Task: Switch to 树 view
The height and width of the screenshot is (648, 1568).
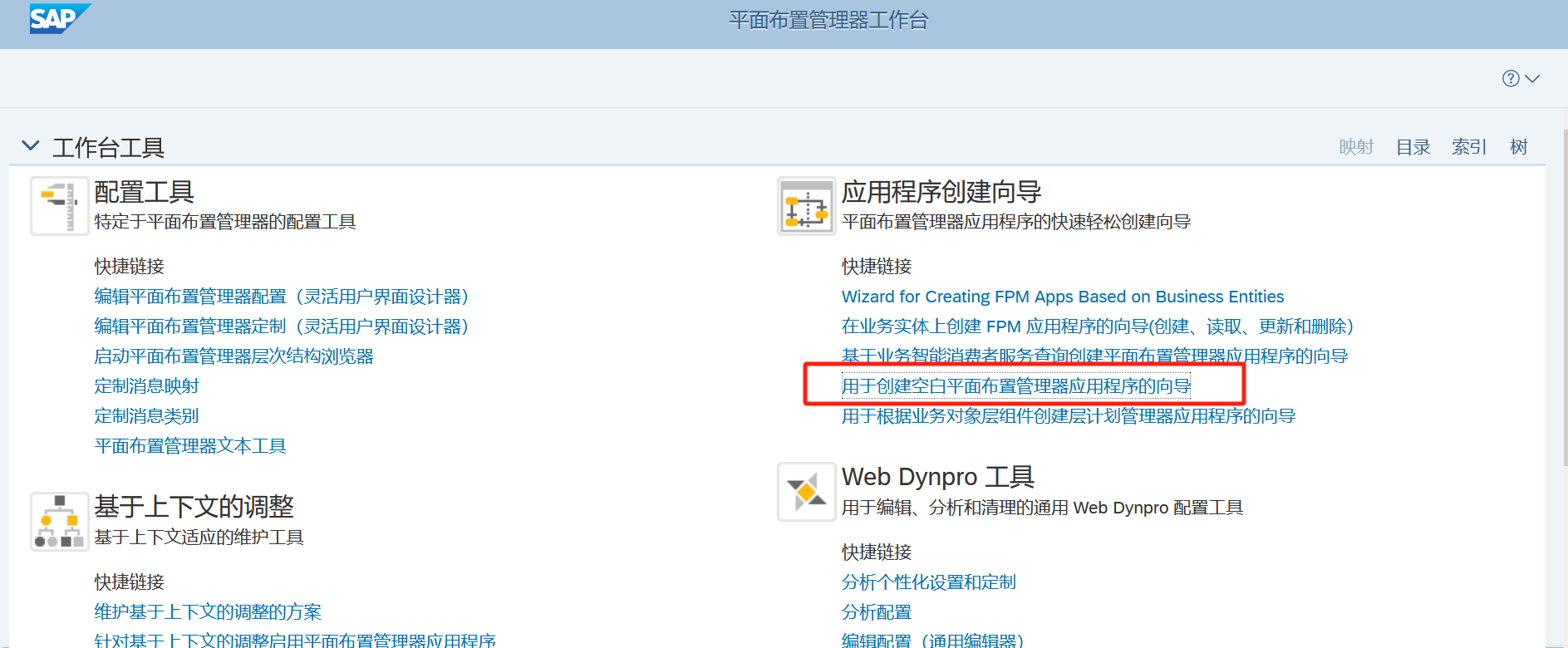Action: click(x=1519, y=147)
